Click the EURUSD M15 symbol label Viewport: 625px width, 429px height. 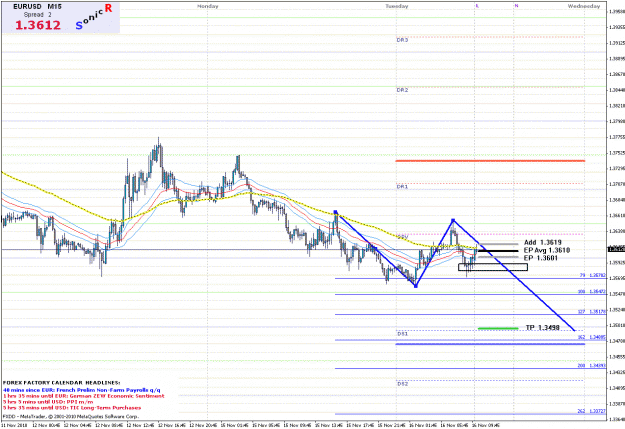pos(37,7)
